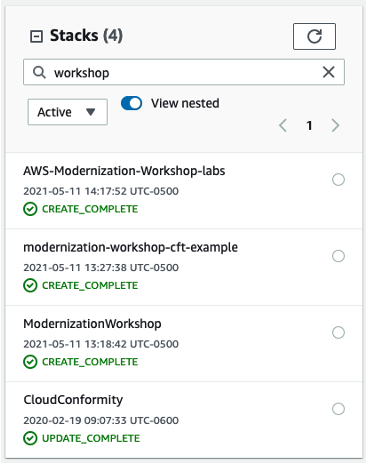
Task: Select CloudConformity radio button
Action: click(x=338, y=409)
